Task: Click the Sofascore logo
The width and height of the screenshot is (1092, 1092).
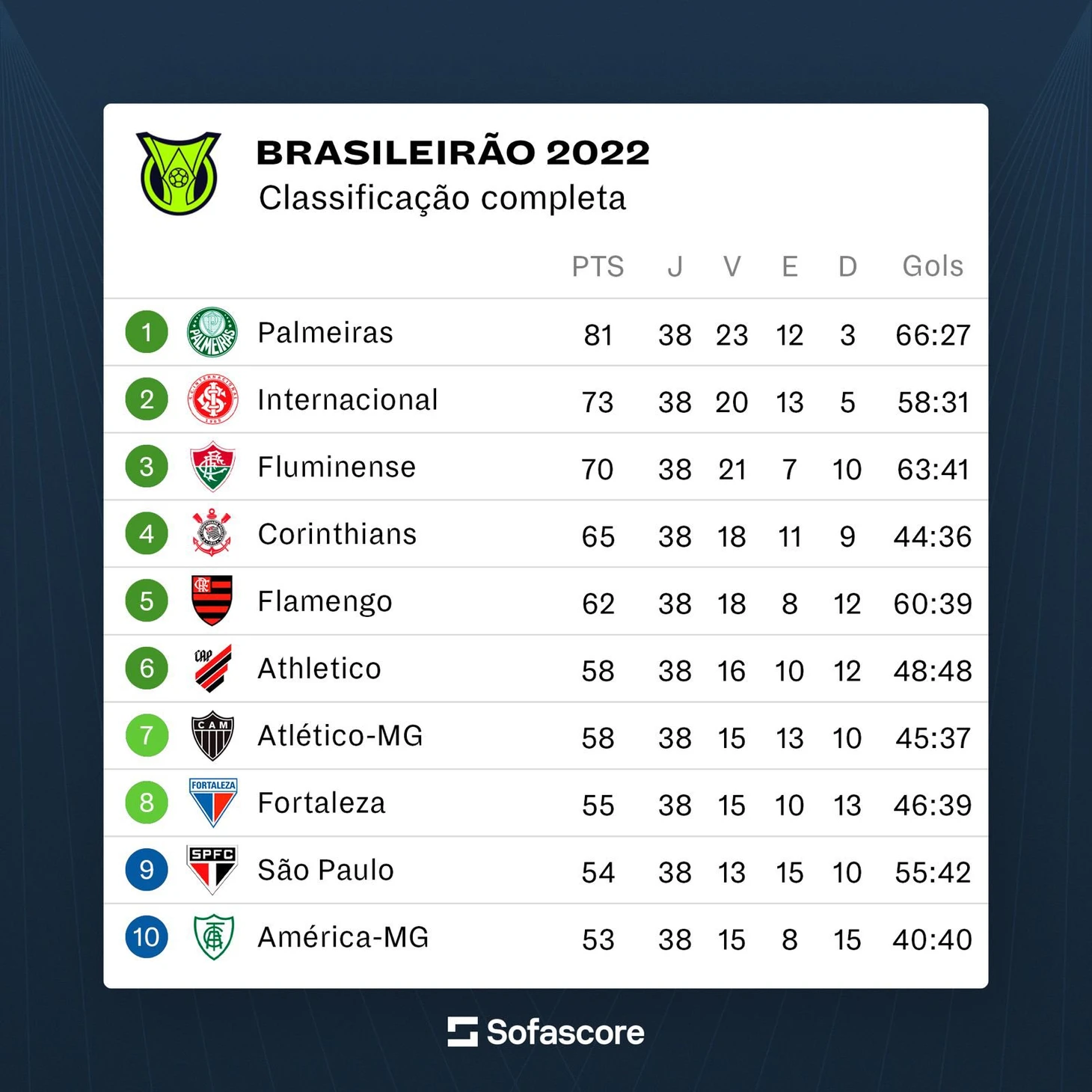Action: [546, 1032]
